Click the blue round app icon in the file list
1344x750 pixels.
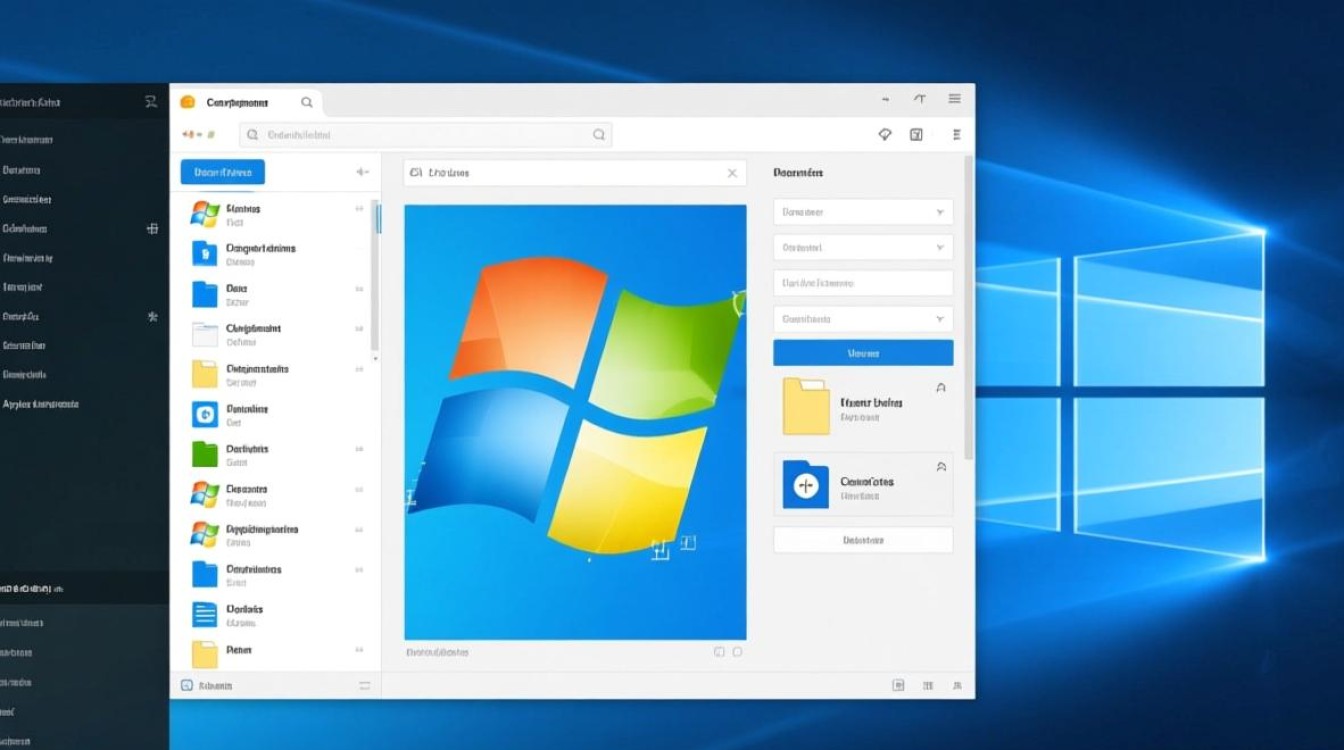click(x=204, y=414)
